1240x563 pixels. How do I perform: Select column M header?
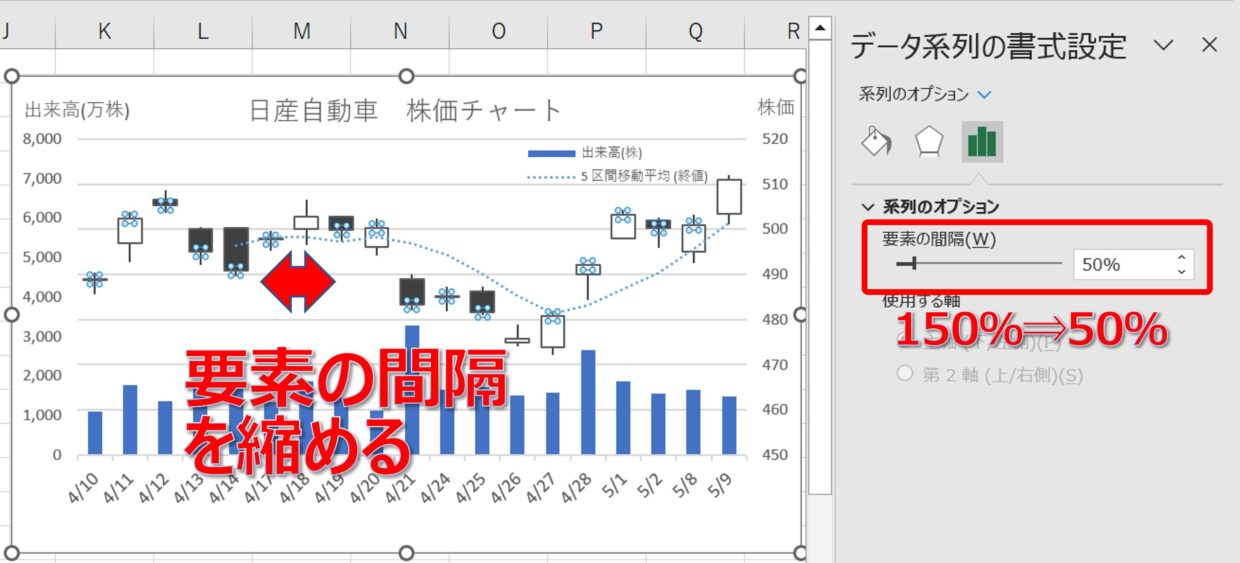coord(302,32)
